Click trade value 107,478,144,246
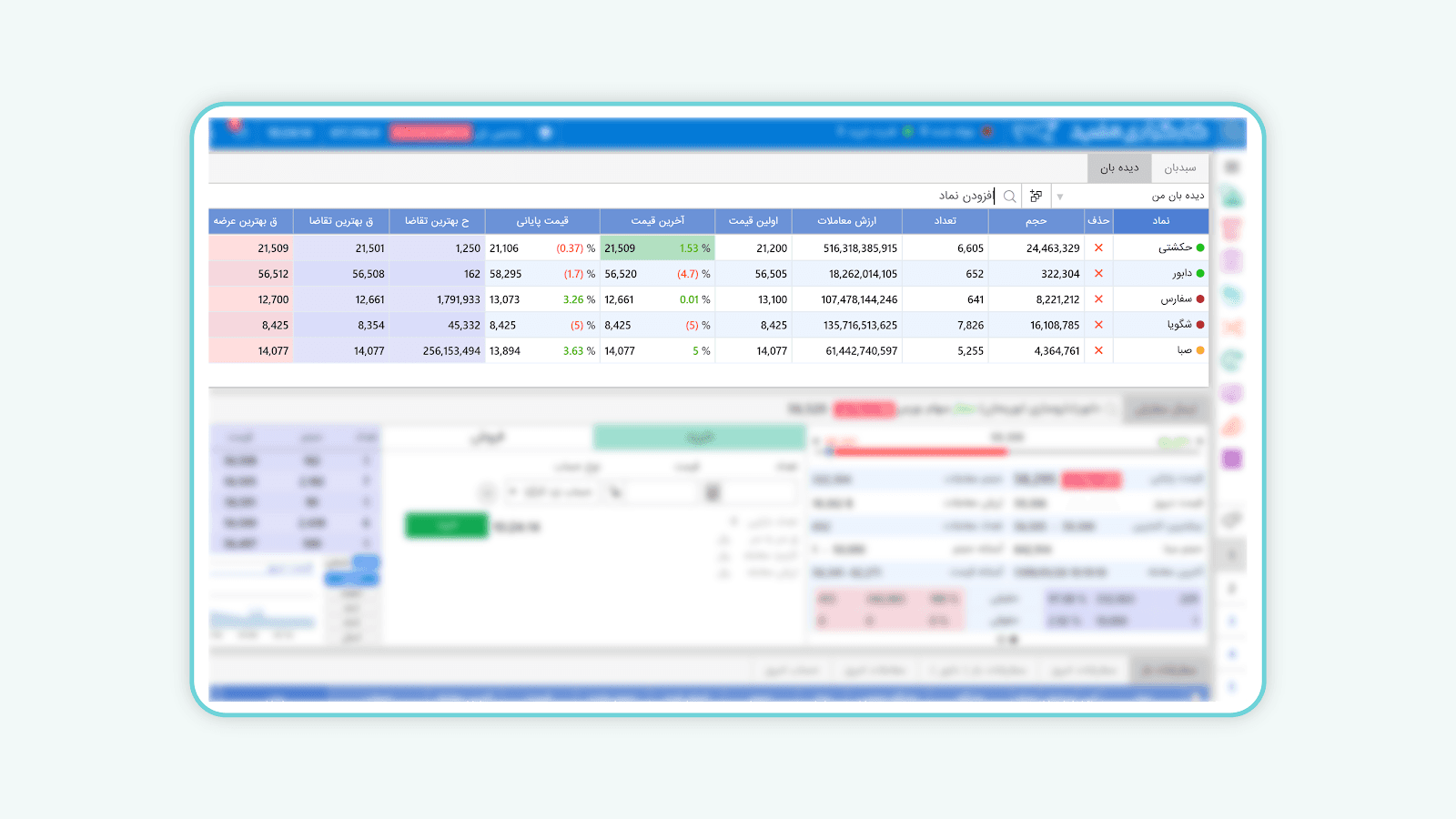The width and height of the screenshot is (1456, 819). [859, 299]
